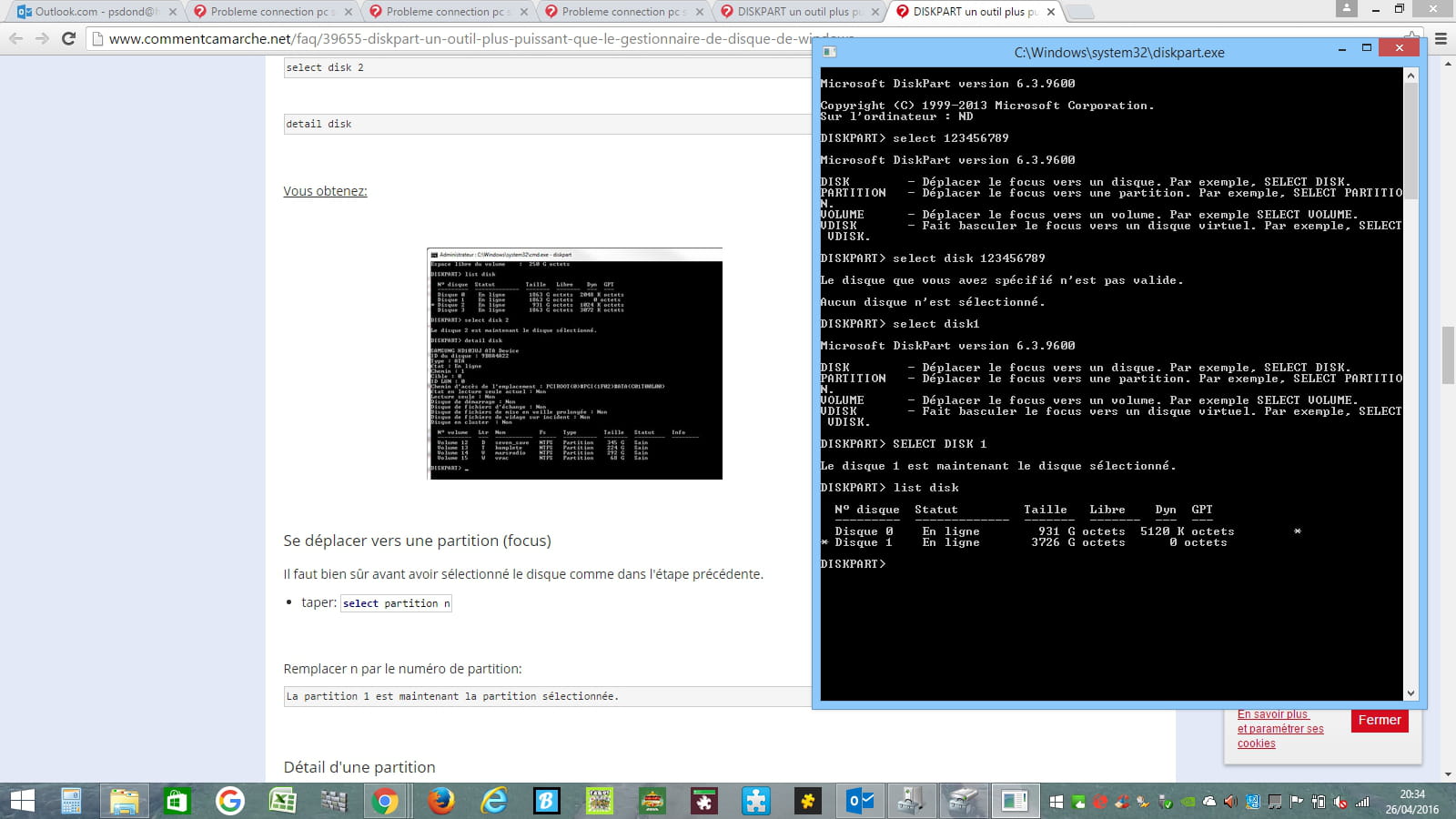The height and width of the screenshot is (819, 1456).
Task: Open the volume speaker tray icon
Action: pos(1230,802)
